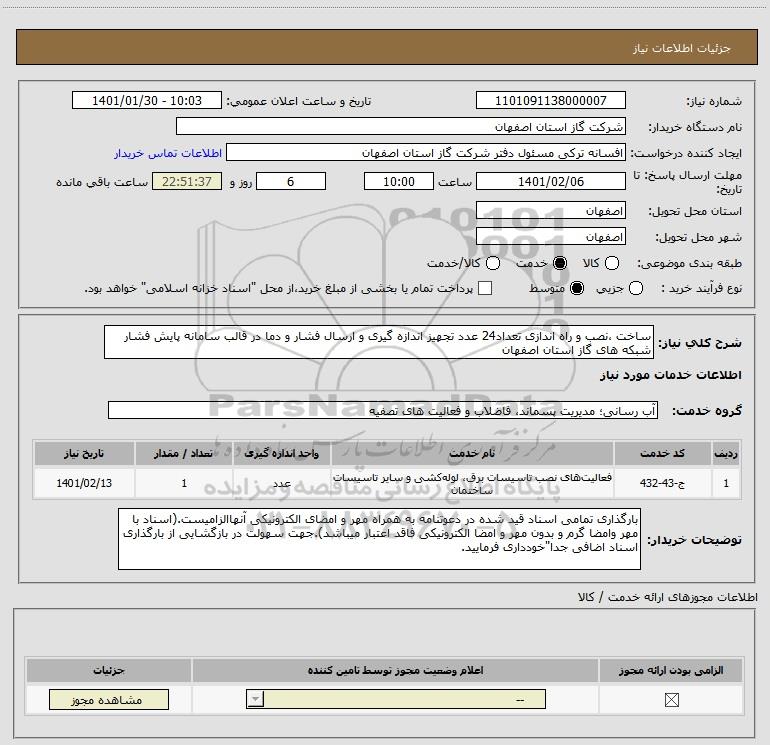Click the service group field آب رسانی
Screen dimensions: 770x745
pos(383,411)
